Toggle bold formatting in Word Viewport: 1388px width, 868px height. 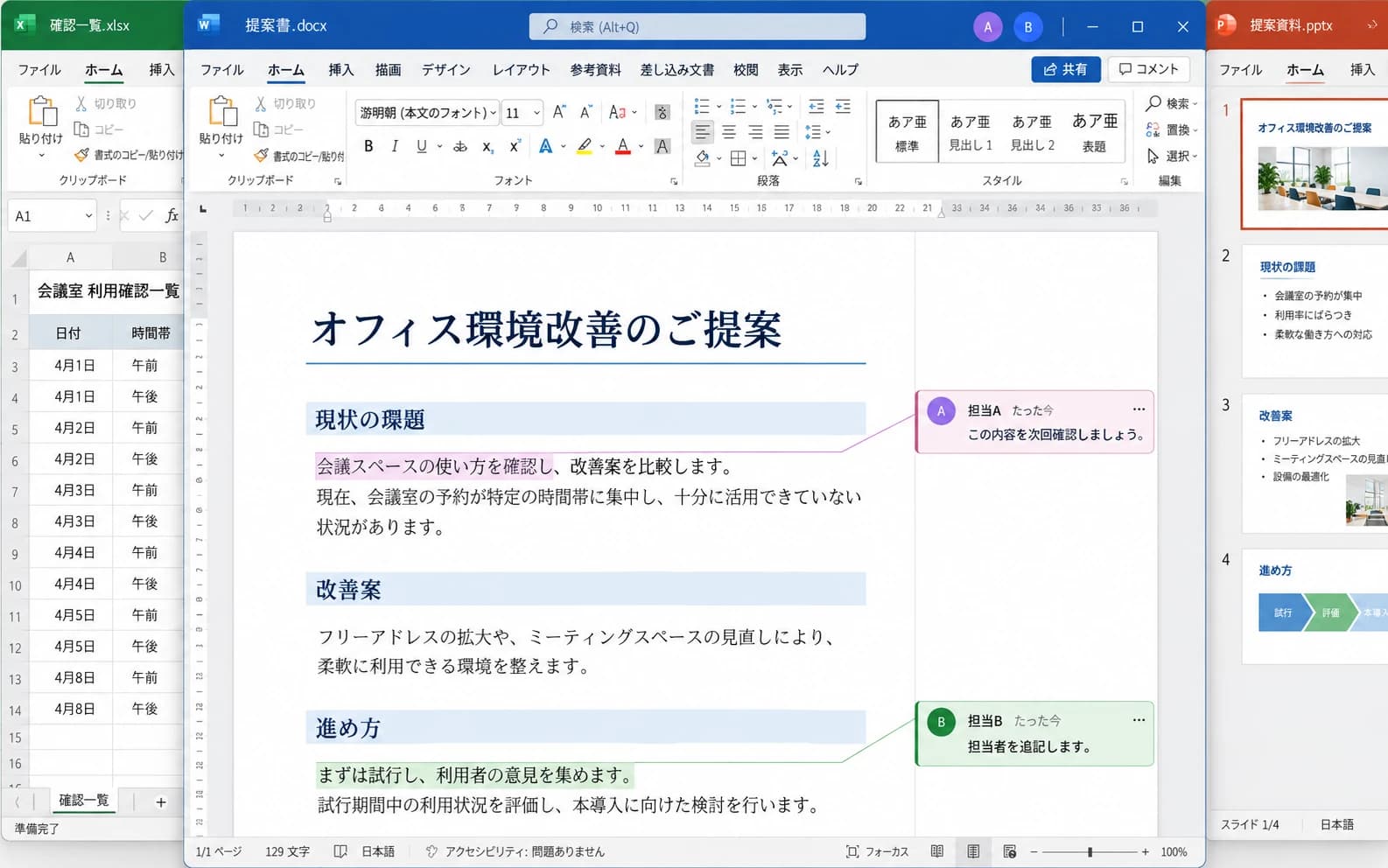368,146
